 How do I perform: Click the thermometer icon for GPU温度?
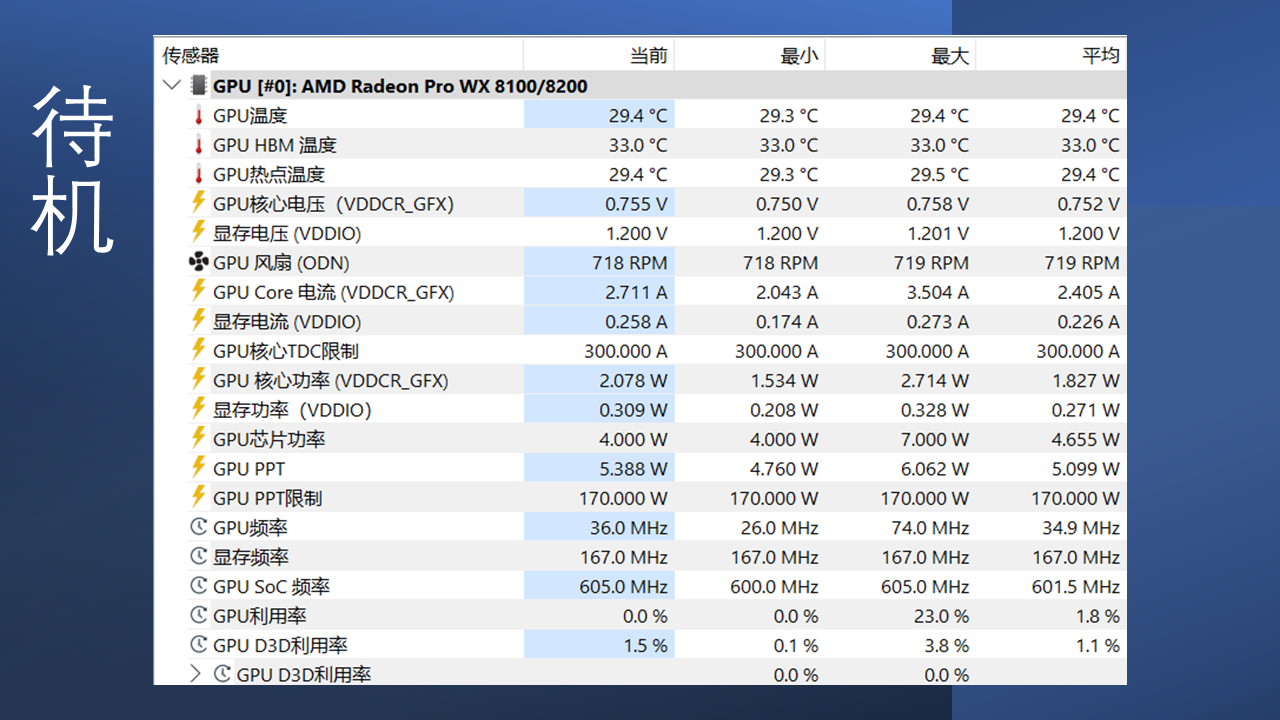(198, 115)
